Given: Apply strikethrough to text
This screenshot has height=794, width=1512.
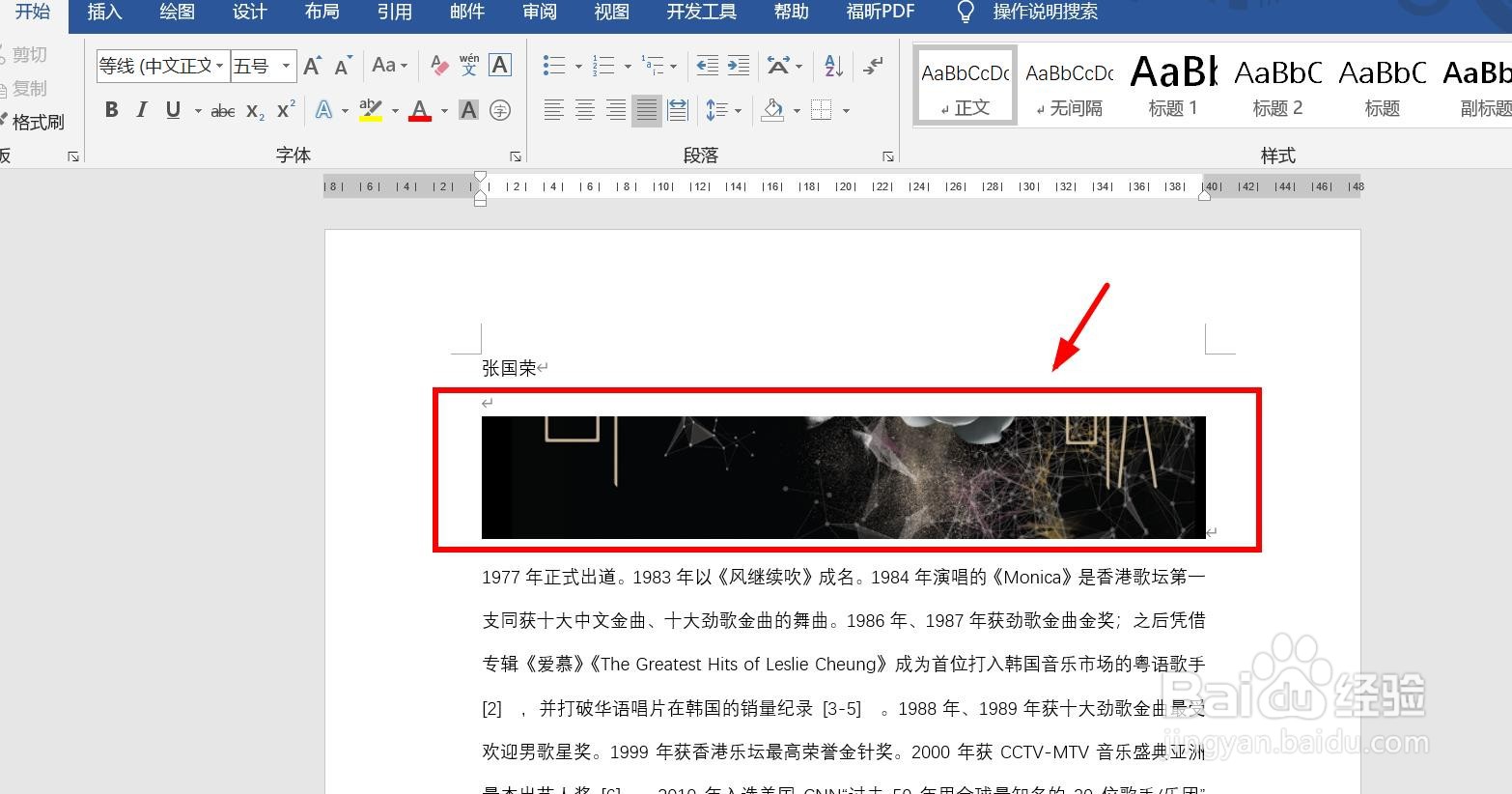Looking at the screenshot, I should coord(222,109).
